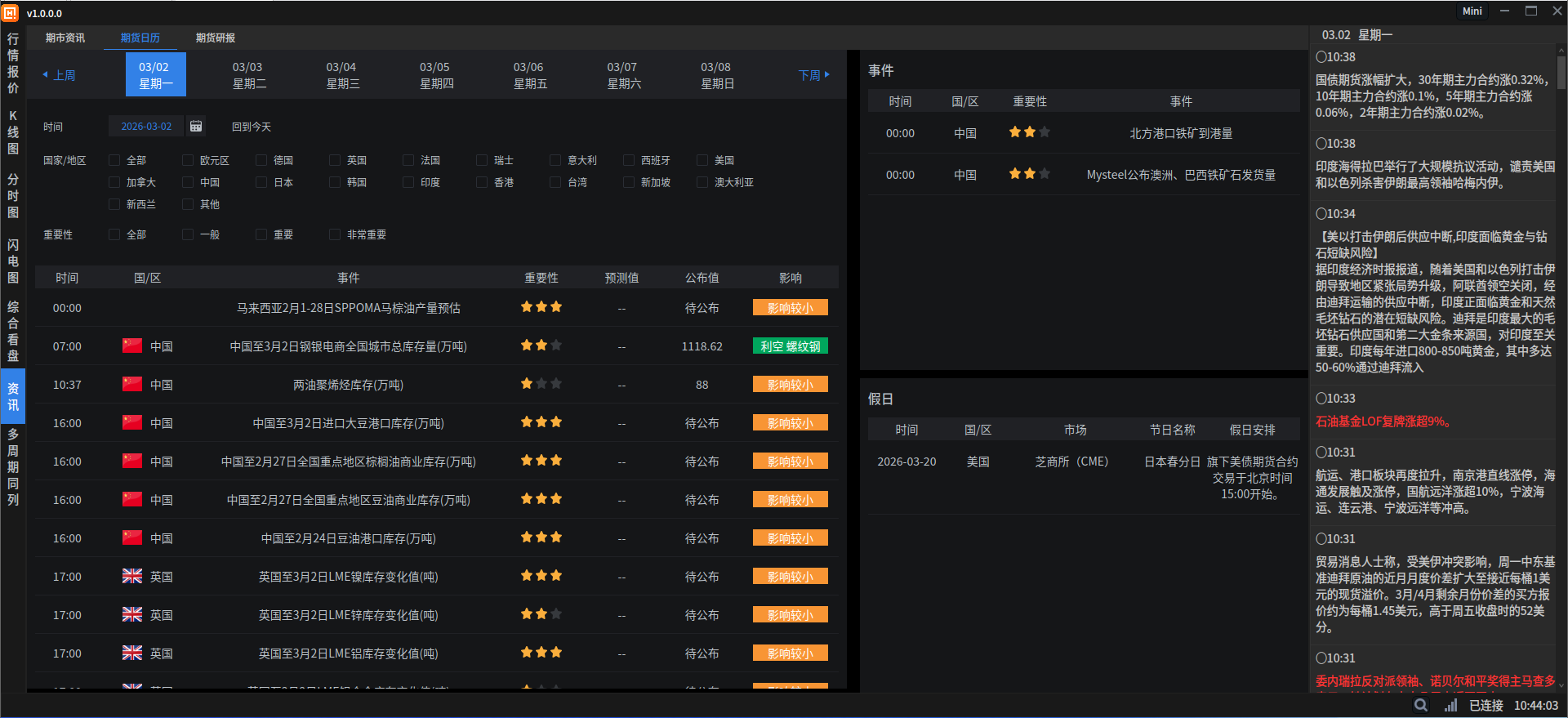The image size is (1568, 718).
Task: Click the clock icon next to 10:33 news
Action: click(x=1321, y=399)
